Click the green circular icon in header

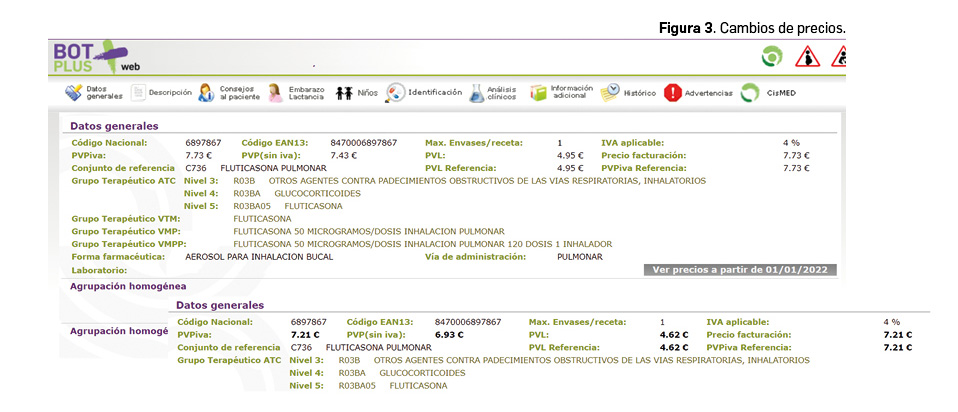click(770, 58)
